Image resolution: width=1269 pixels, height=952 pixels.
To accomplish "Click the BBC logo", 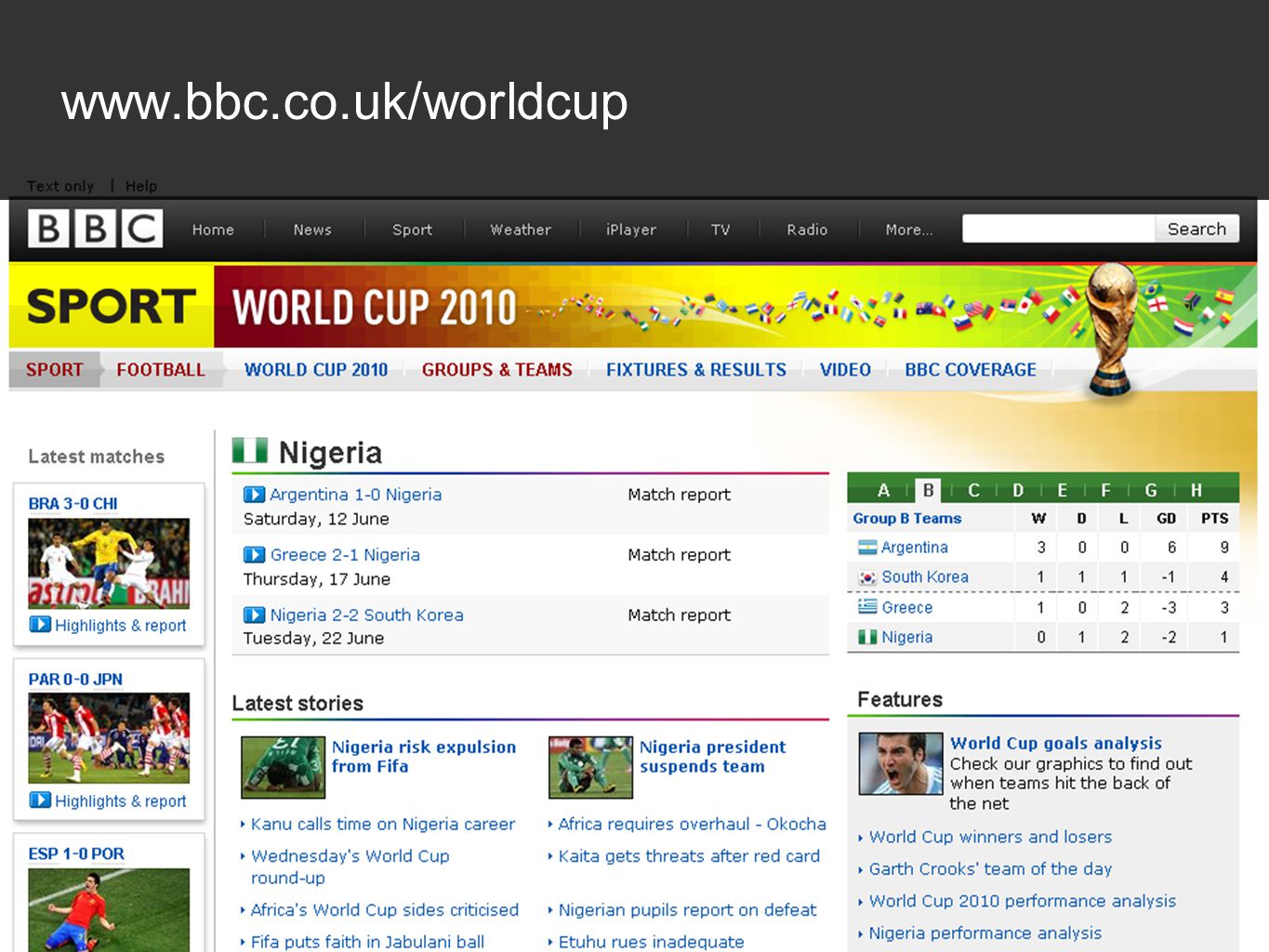I will tap(96, 229).
